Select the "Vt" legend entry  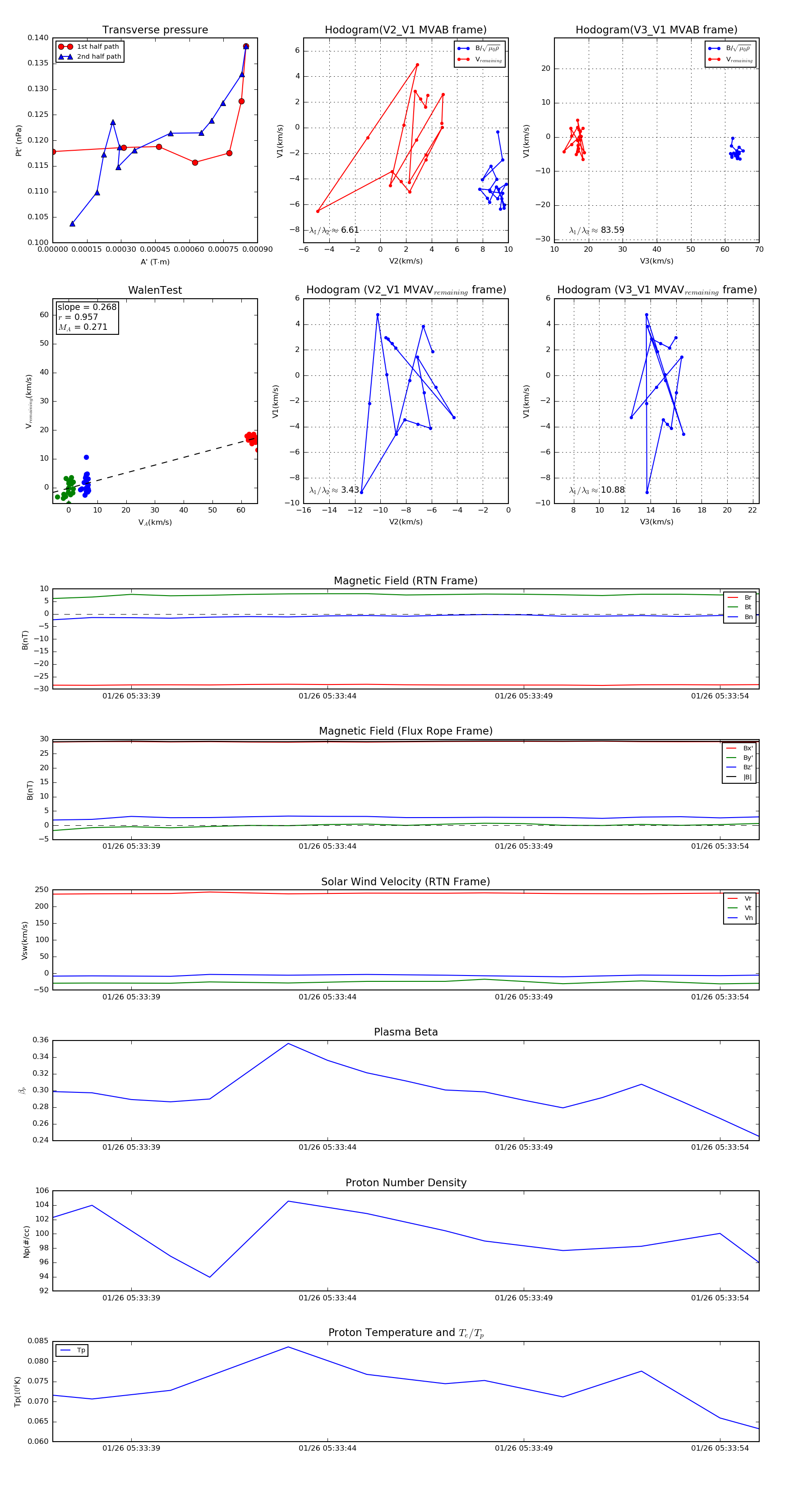(x=740, y=908)
